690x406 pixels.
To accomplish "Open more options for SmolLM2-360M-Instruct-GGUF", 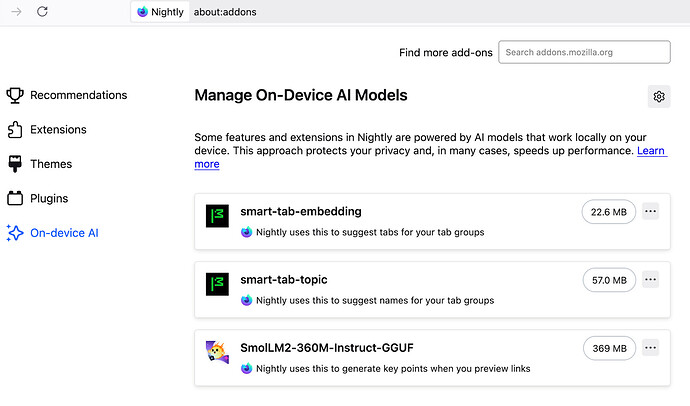I will click(x=650, y=348).
